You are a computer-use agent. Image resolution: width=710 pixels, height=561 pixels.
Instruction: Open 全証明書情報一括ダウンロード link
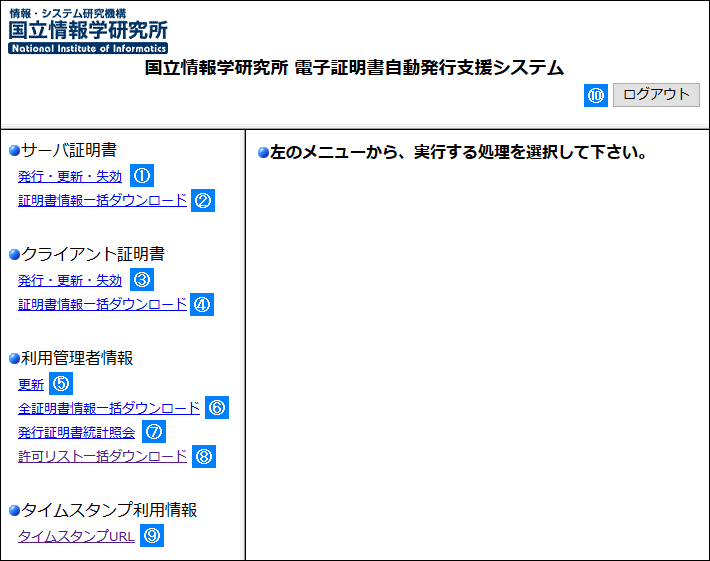[109, 408]
